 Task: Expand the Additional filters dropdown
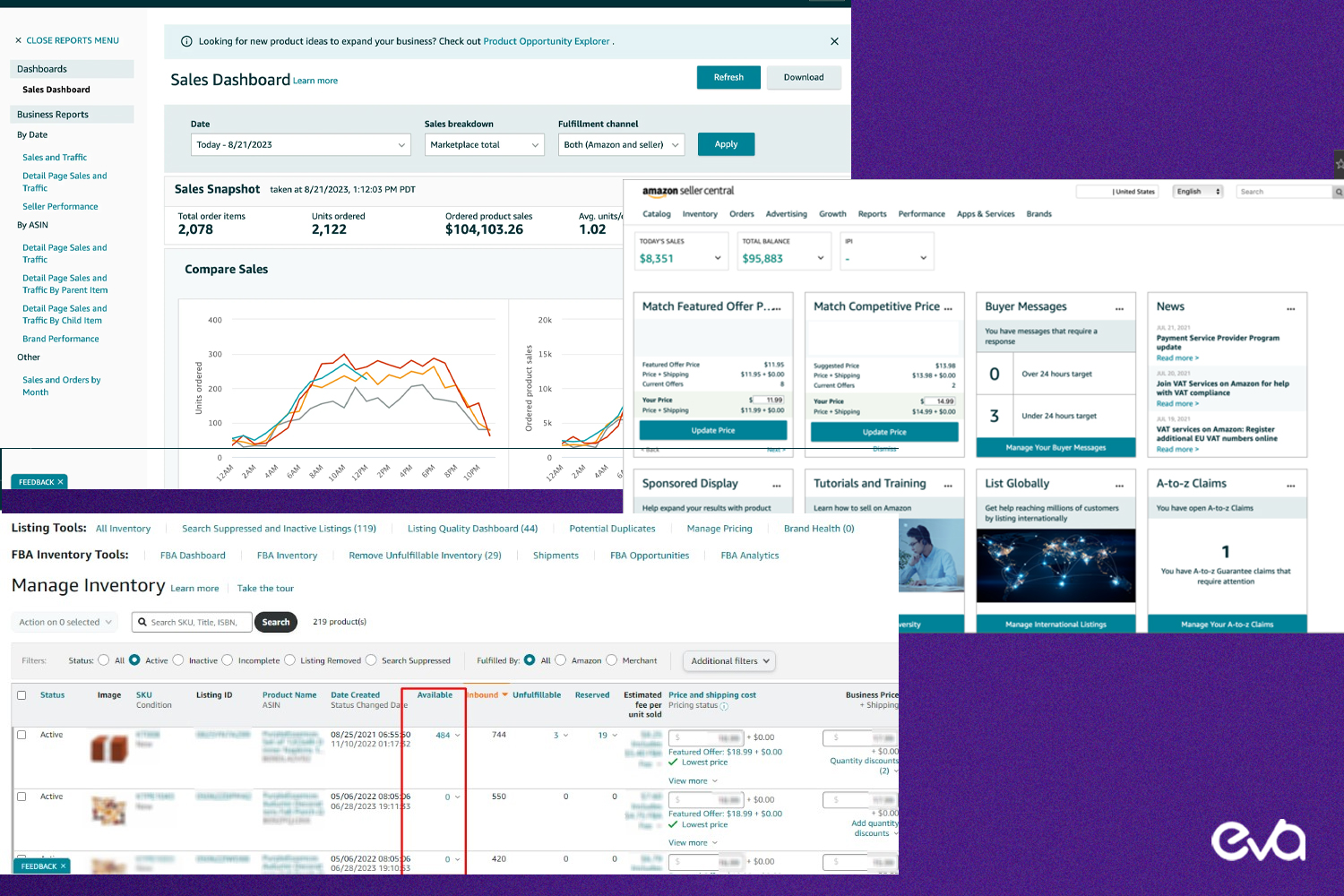point(729,661)
